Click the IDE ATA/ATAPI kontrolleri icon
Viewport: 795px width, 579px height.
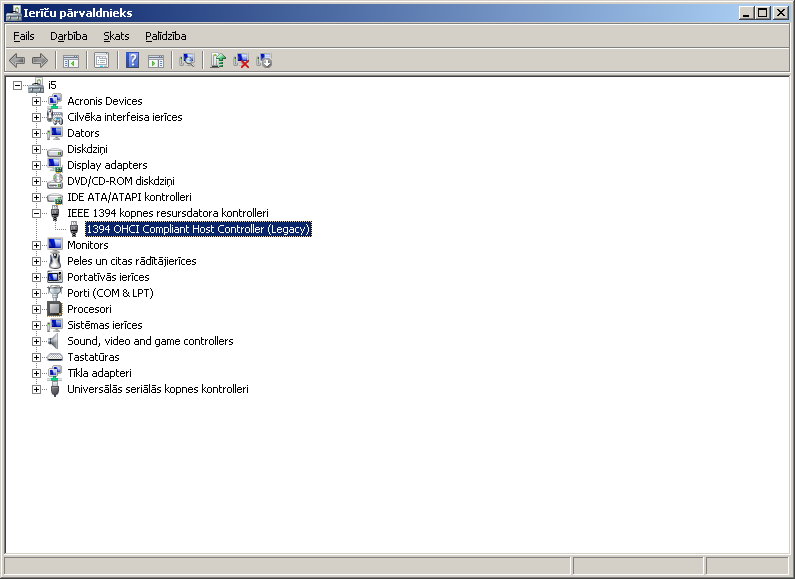pyautogui.click(x=55, y=197)
